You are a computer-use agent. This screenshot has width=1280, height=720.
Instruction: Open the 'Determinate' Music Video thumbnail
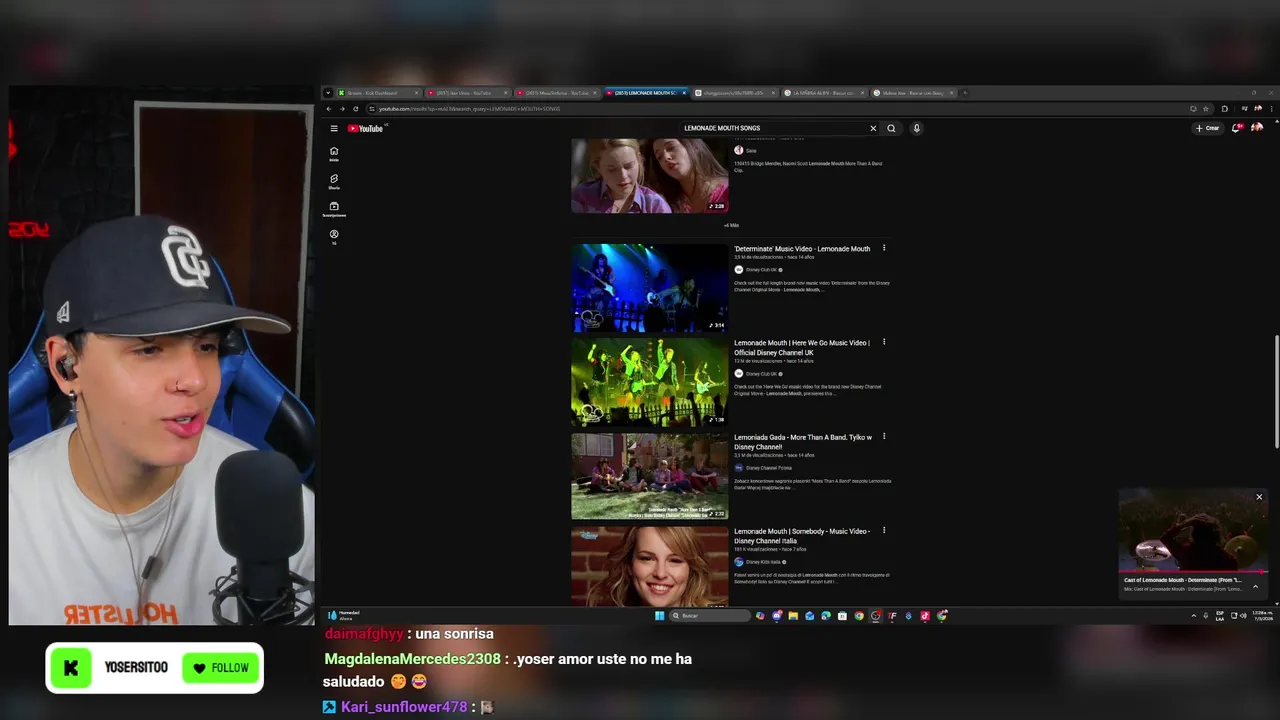click(649, 287)
